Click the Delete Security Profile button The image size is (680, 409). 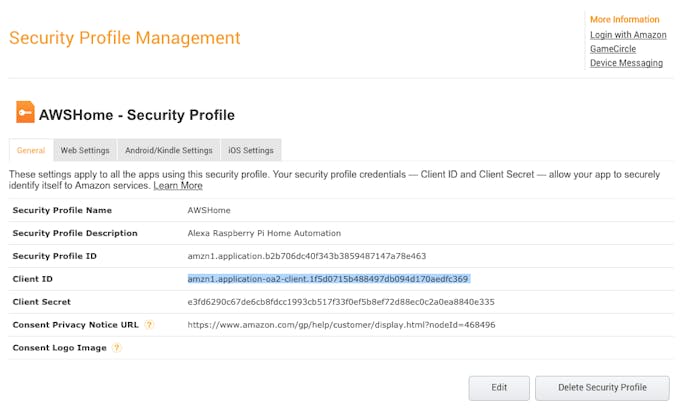(x=602, y=388)
